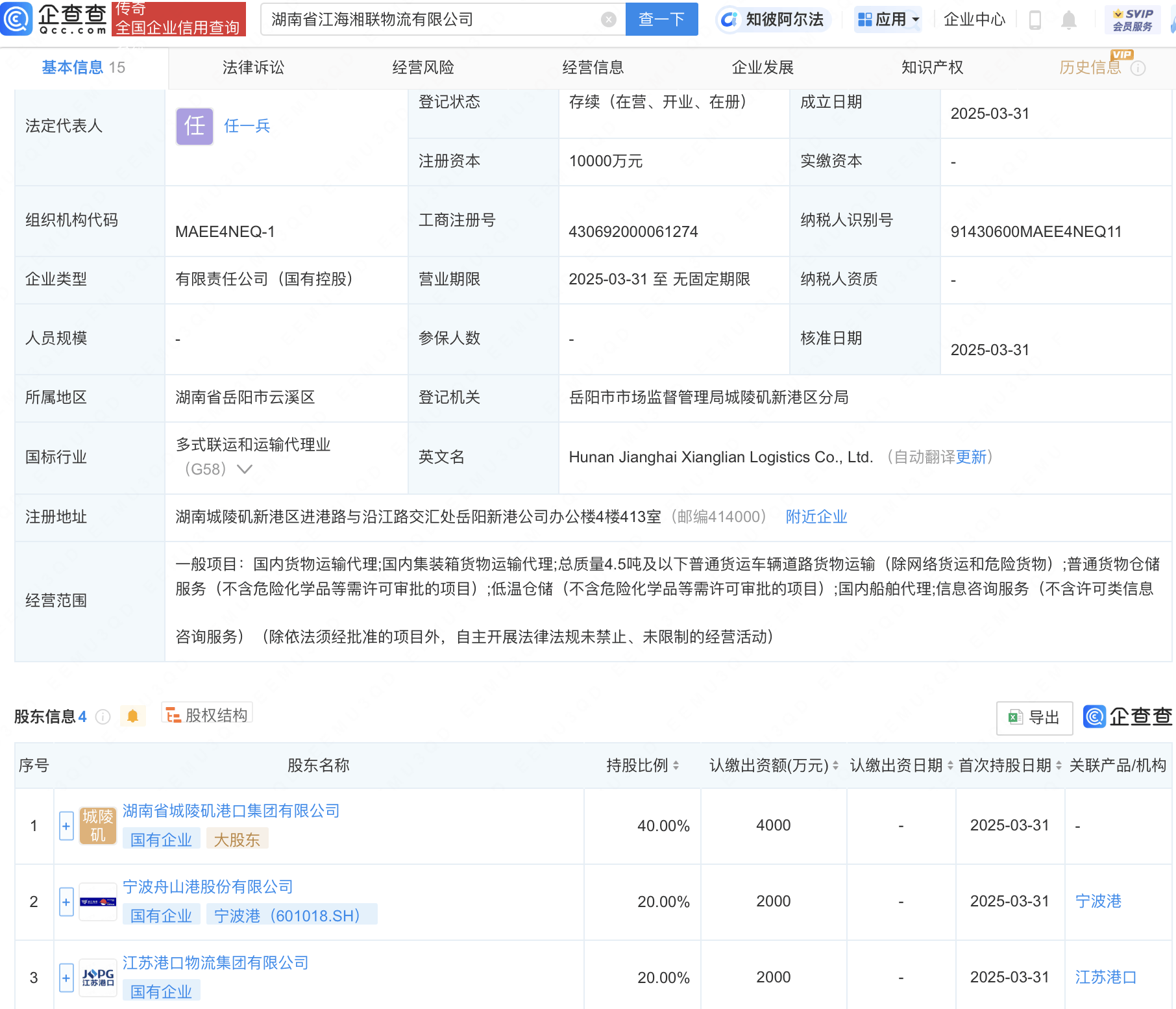
Task: Click 岳阳市市场监督管理局城陵矶新港区分局 registration authority text
Action: [709, 397]
